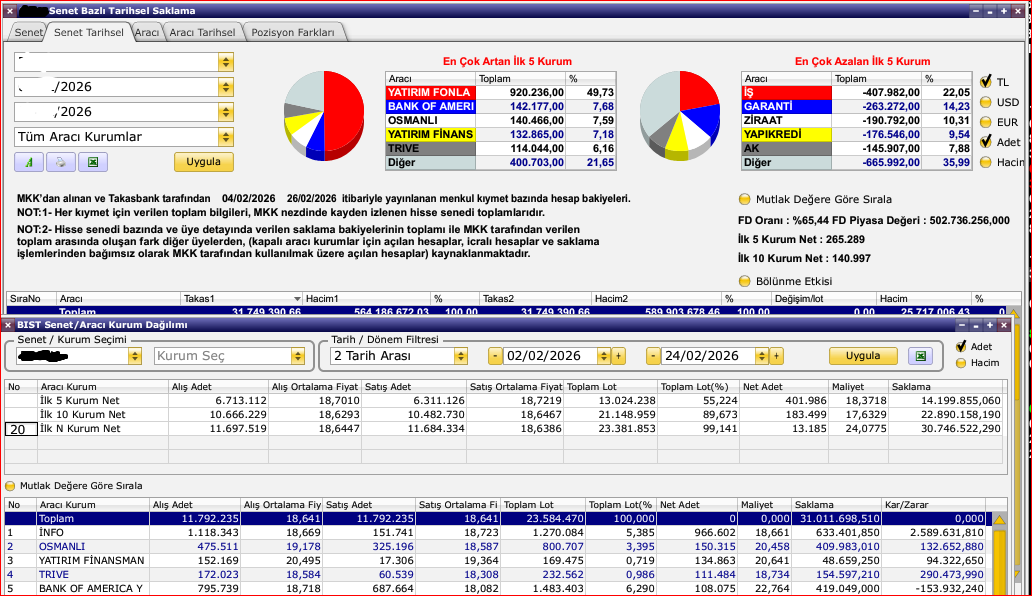This screenshot has height=596, width=1032.
Task: Click the N value field showing 20
Action: coord(21,429)
